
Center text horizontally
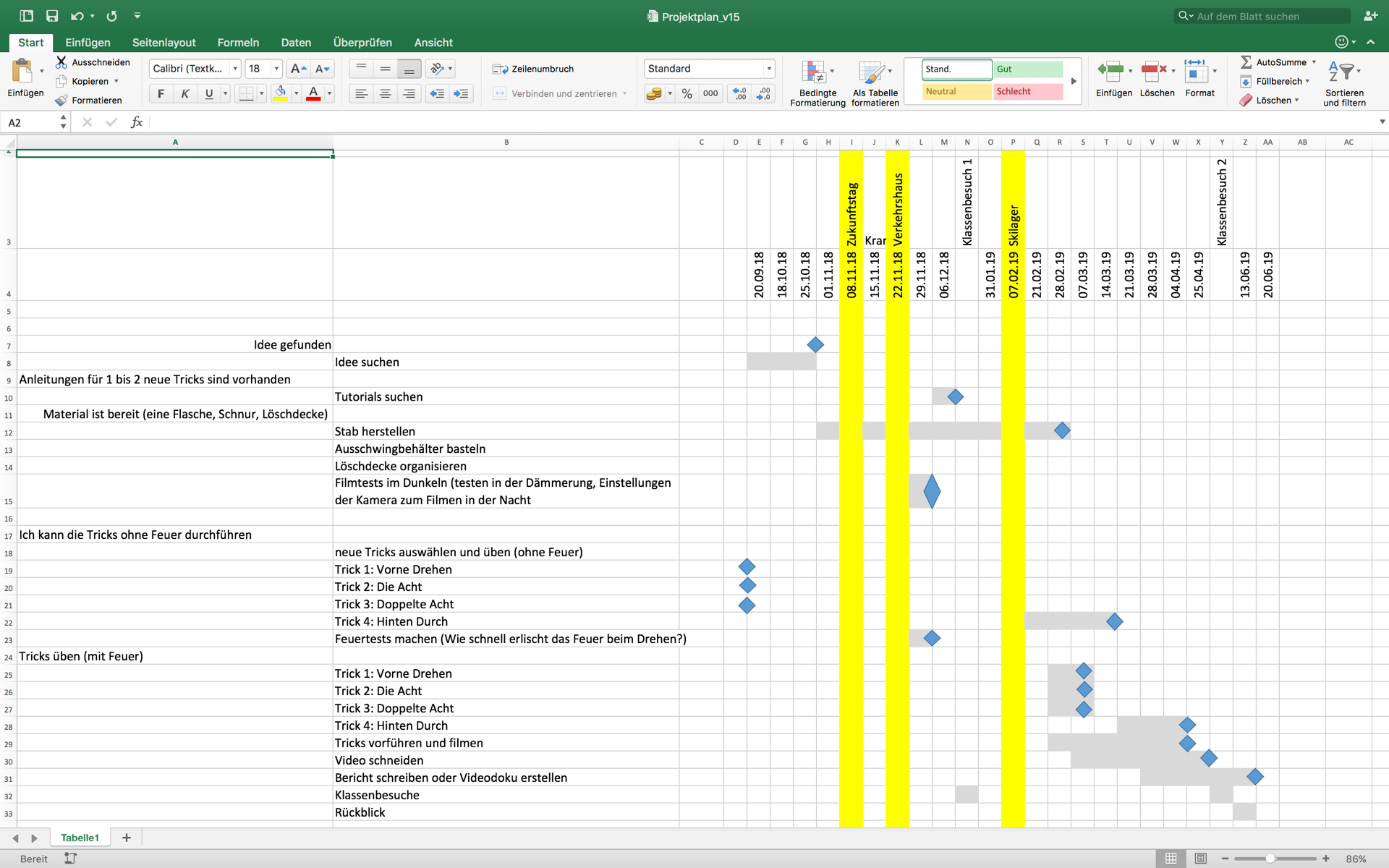[x=385, y=93]
